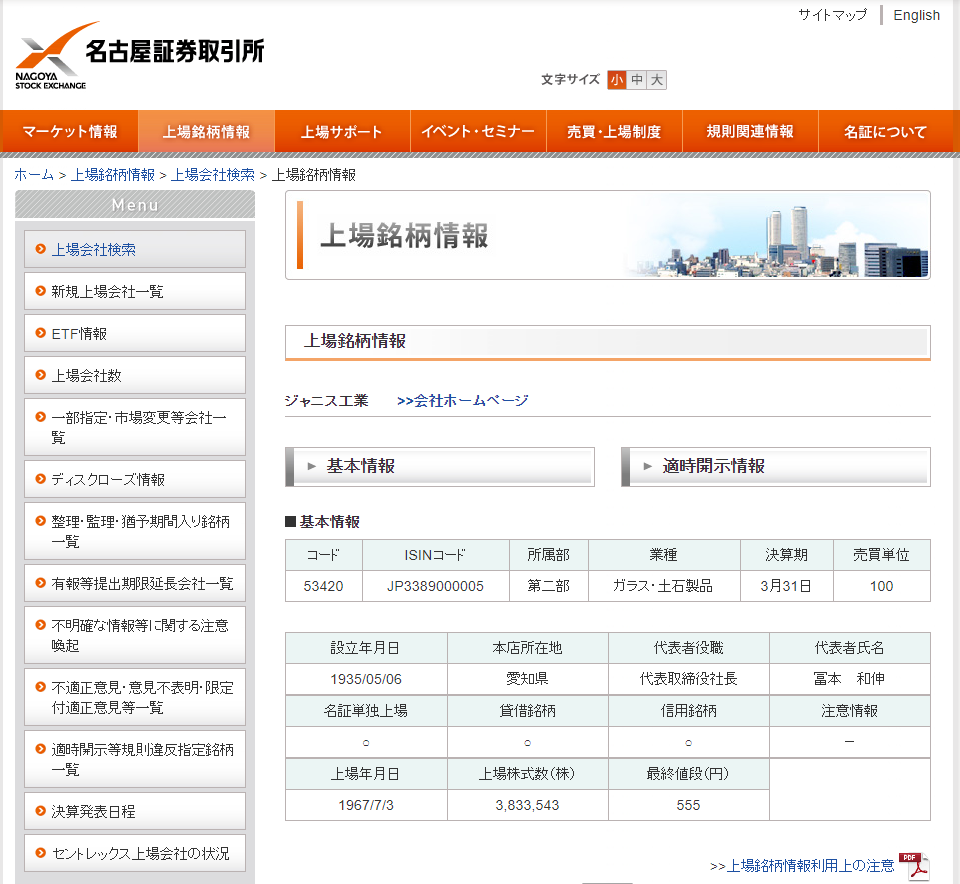Click the 最終値段 value 555
The image size is (960, 884).
tap(688, 806)
